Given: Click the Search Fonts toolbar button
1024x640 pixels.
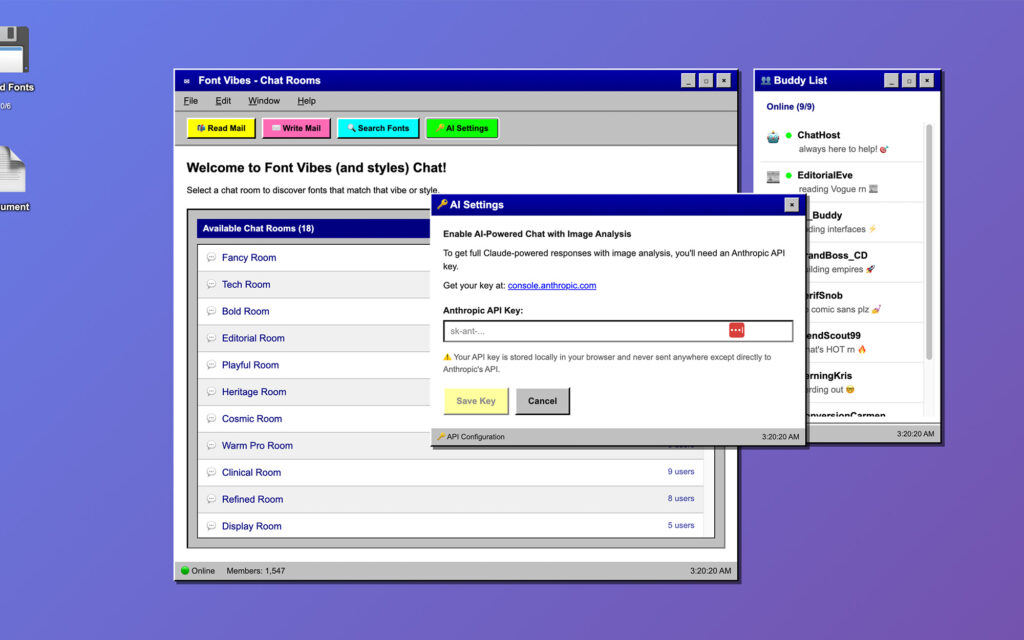Looking at the screenshot, I should point(378,128).
